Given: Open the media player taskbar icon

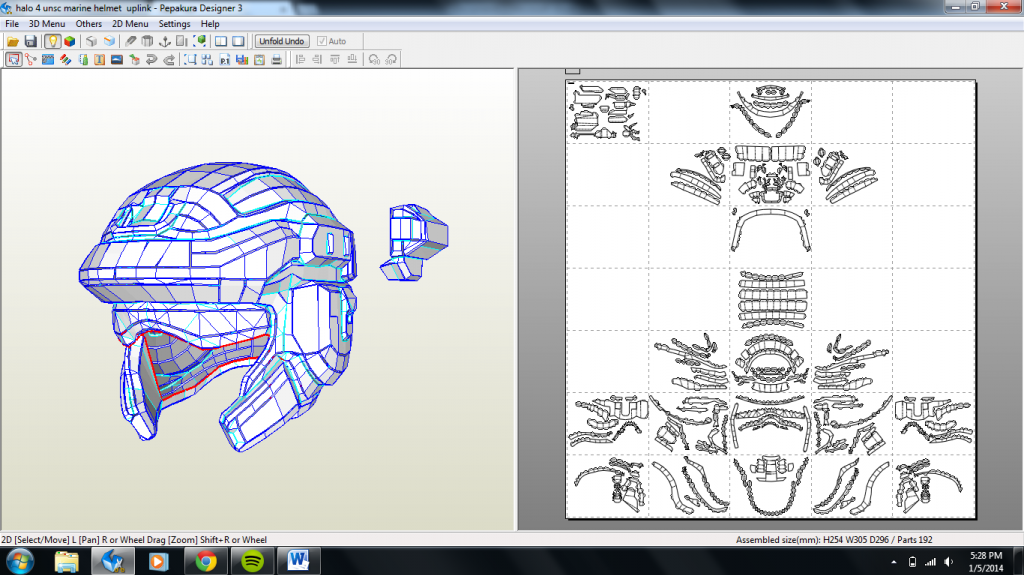Looking at the screenshot, I should pos(159,561).
